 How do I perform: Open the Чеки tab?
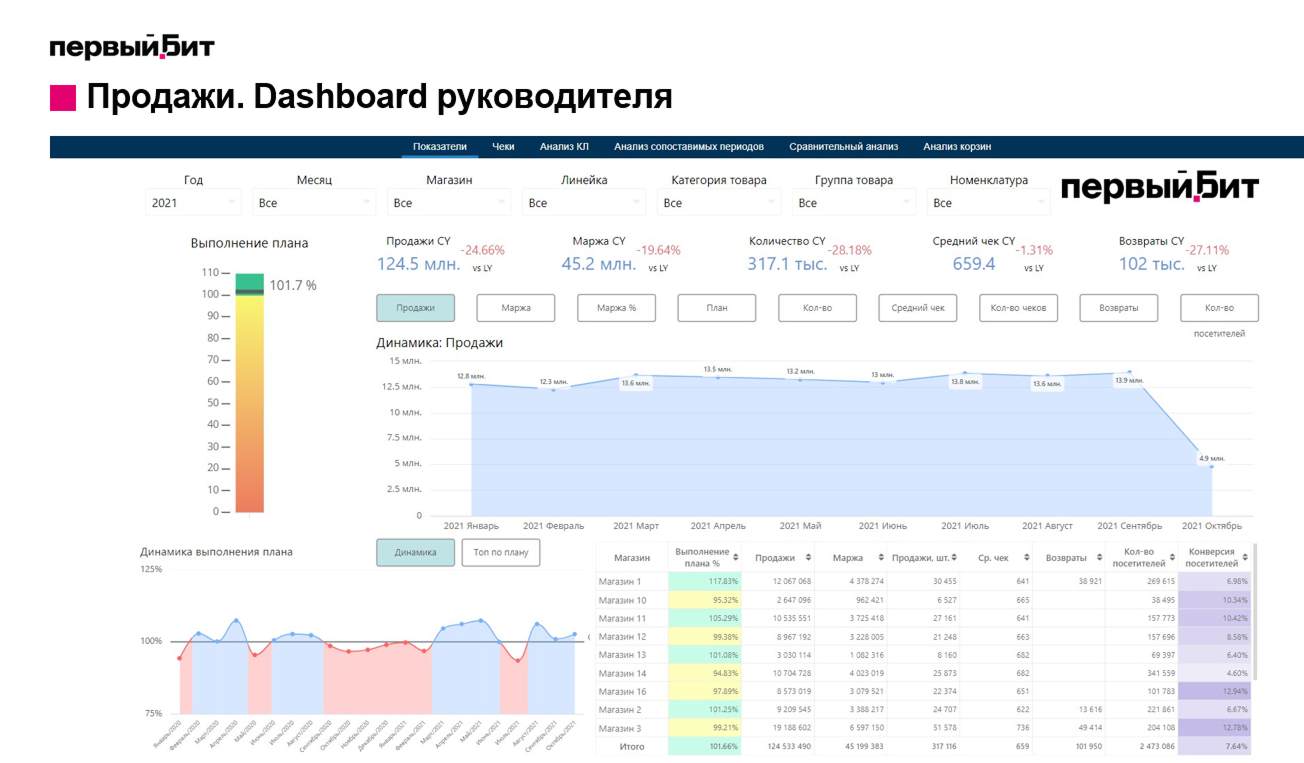point(503,147)
